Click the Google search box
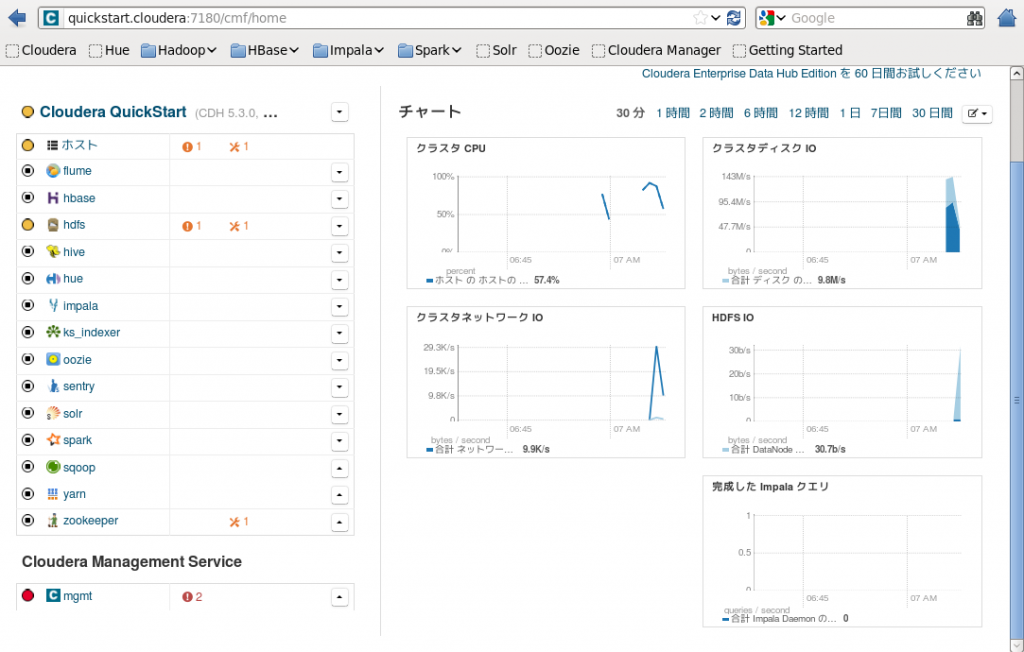The height and width of the screenshot is (652, 1024). [876, 18]
